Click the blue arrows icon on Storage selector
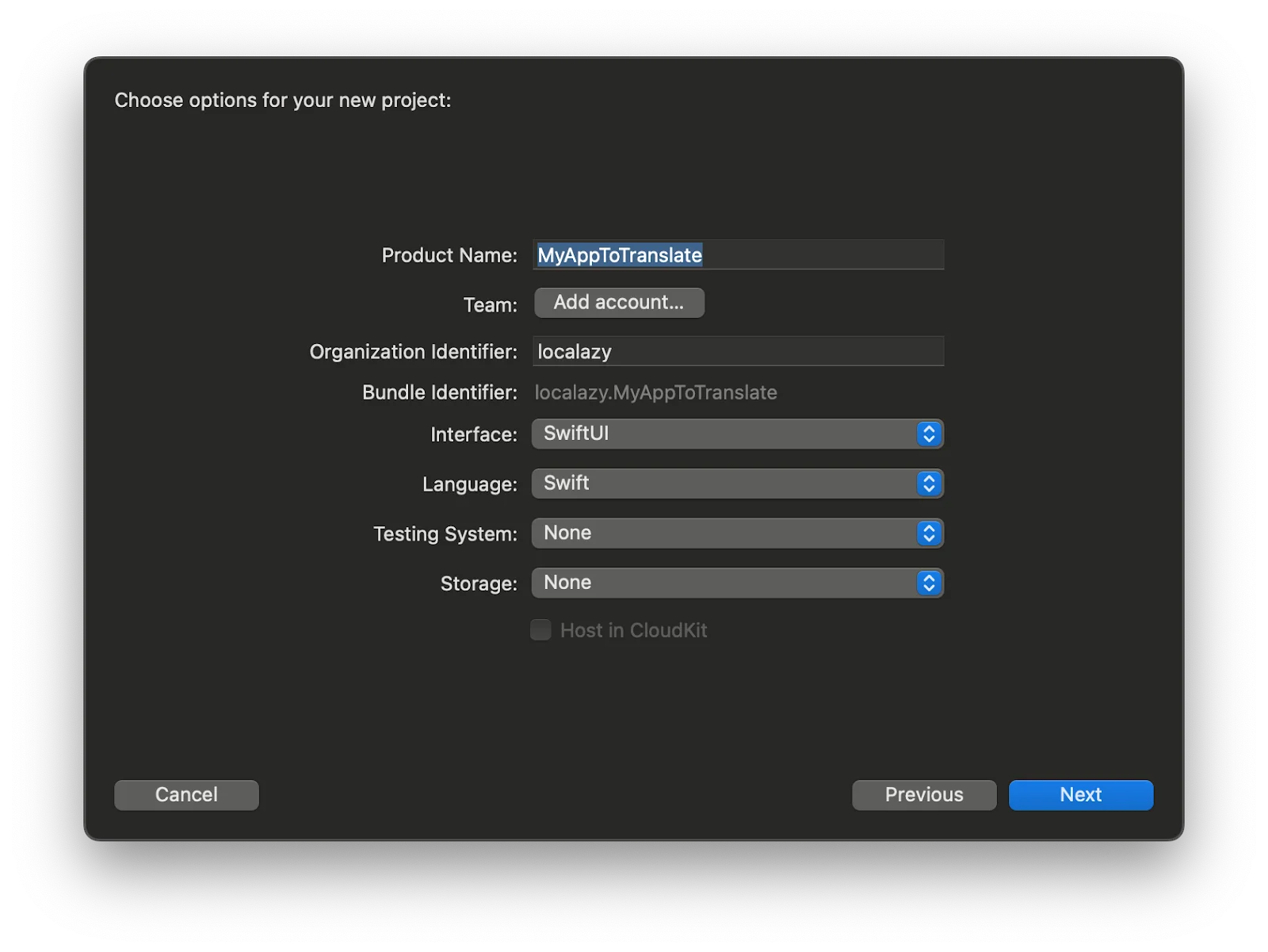Viewport: 1268px width, 952px height. pos(929,583)
